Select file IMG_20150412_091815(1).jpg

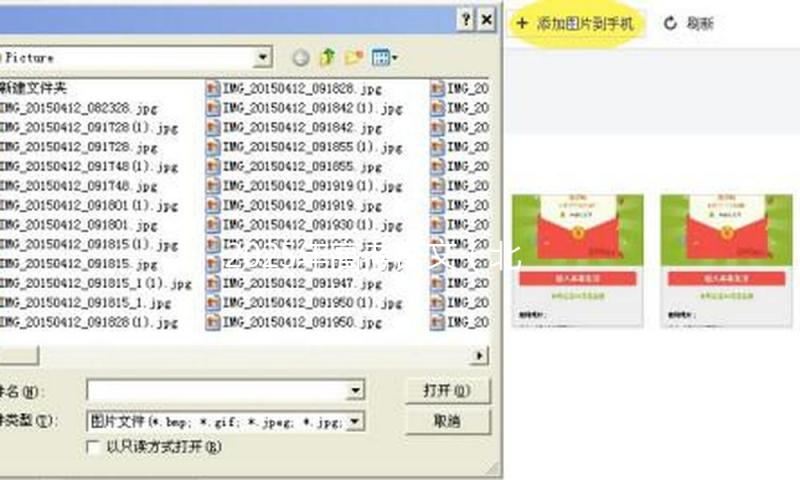click(89, 244)
